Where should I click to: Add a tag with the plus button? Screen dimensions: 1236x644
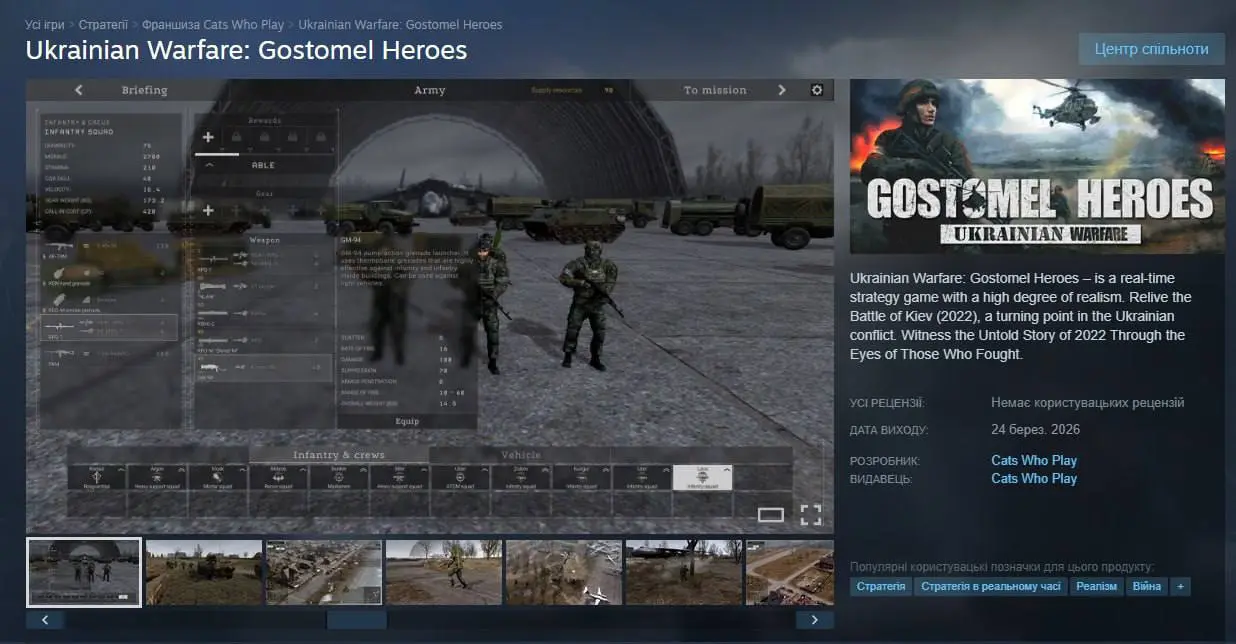pyautogui.click(x=1180, y=587)
